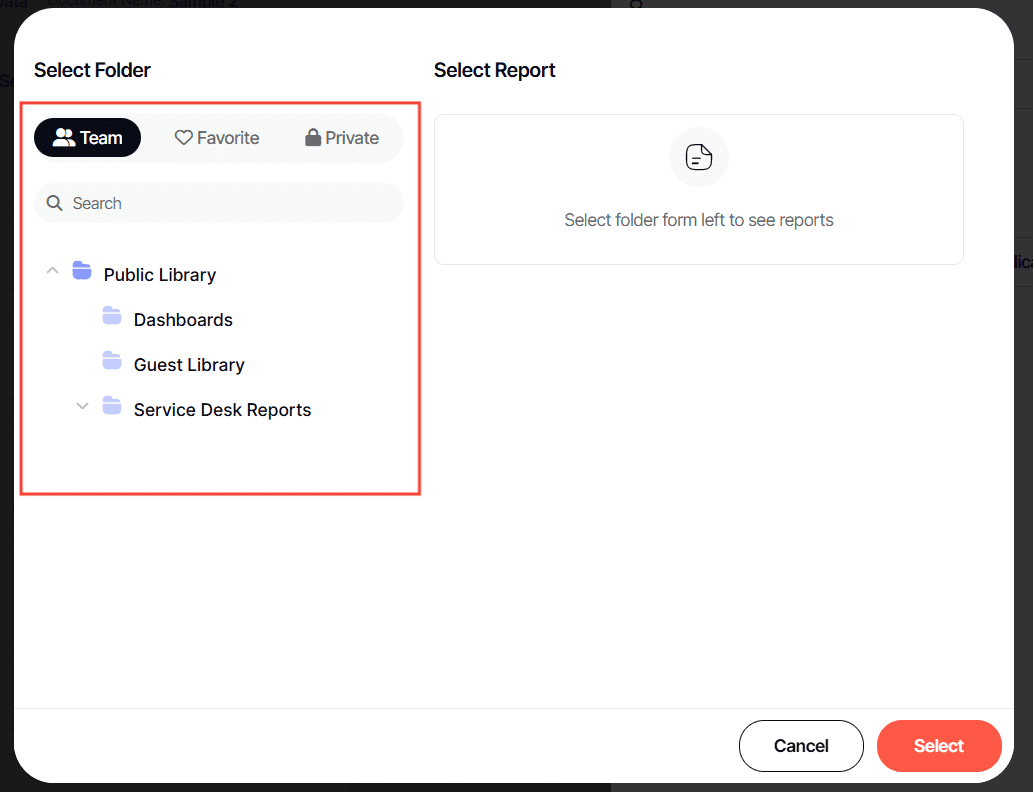Click the report document icon in empty panel
The image size is (1033, 792).
[x=699, y=157]
